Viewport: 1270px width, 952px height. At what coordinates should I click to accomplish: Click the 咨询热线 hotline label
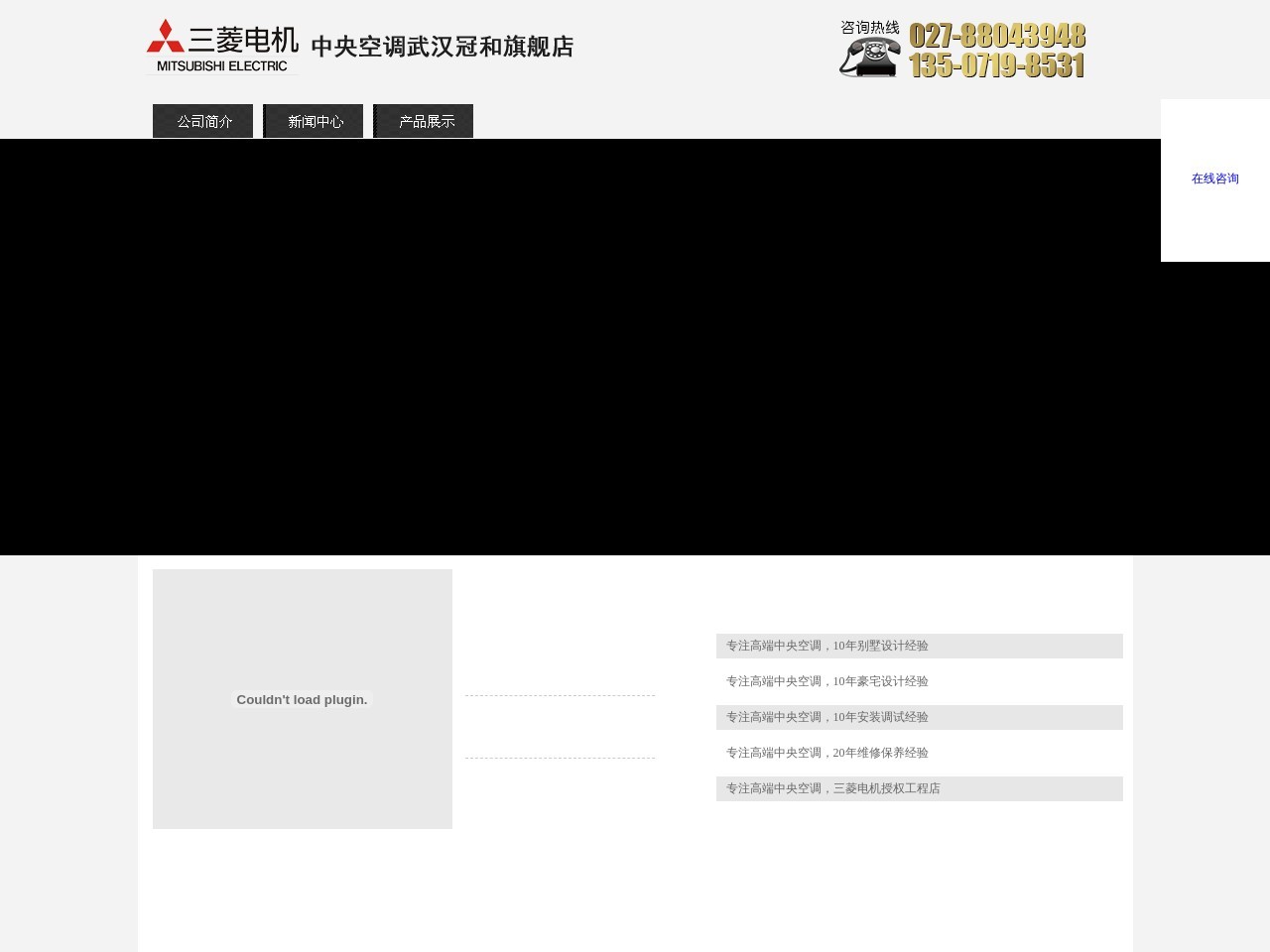point(868,28)
